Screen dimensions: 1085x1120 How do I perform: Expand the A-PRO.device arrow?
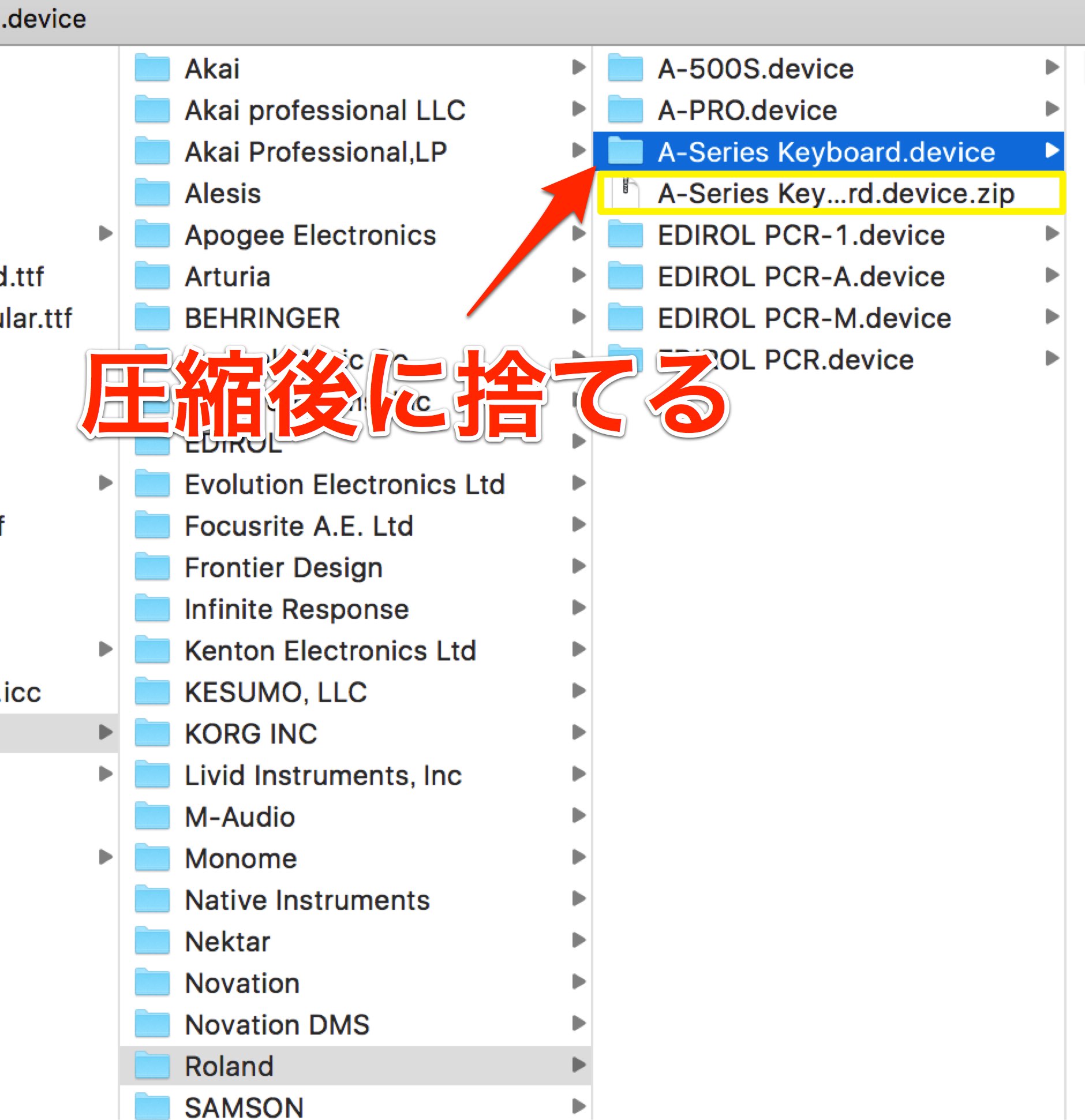pyautogui.click(x=1052, y=109)
